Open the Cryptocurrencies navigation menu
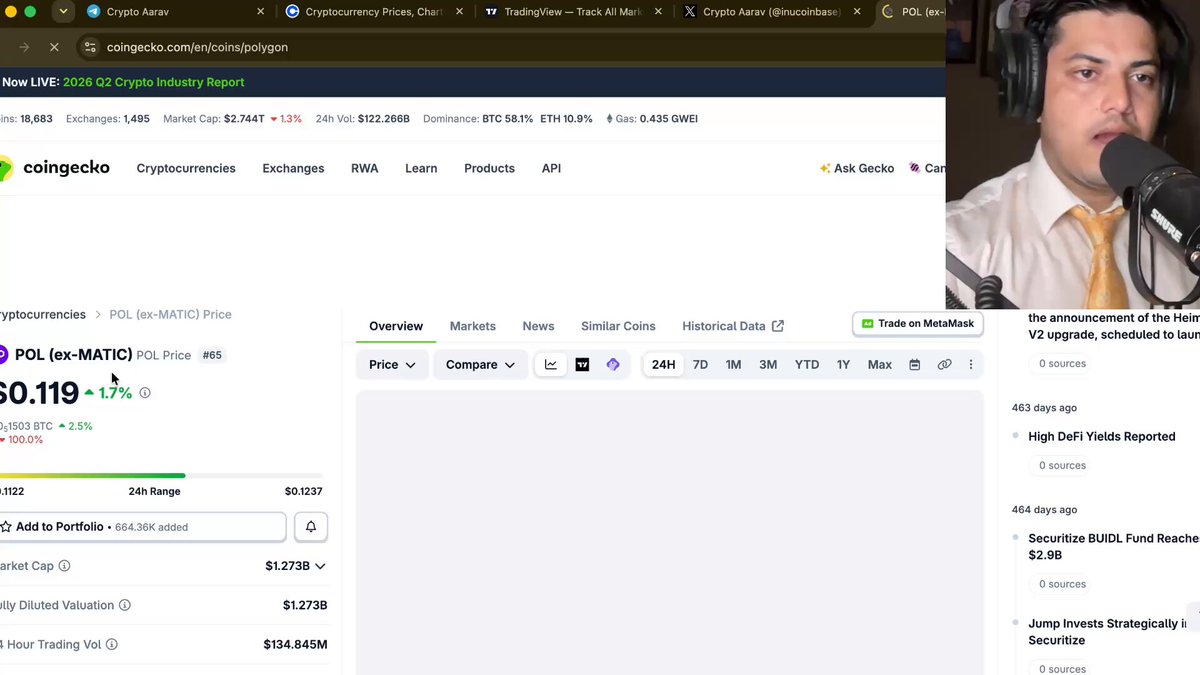1200x675 pixels. tap(186, 168)
